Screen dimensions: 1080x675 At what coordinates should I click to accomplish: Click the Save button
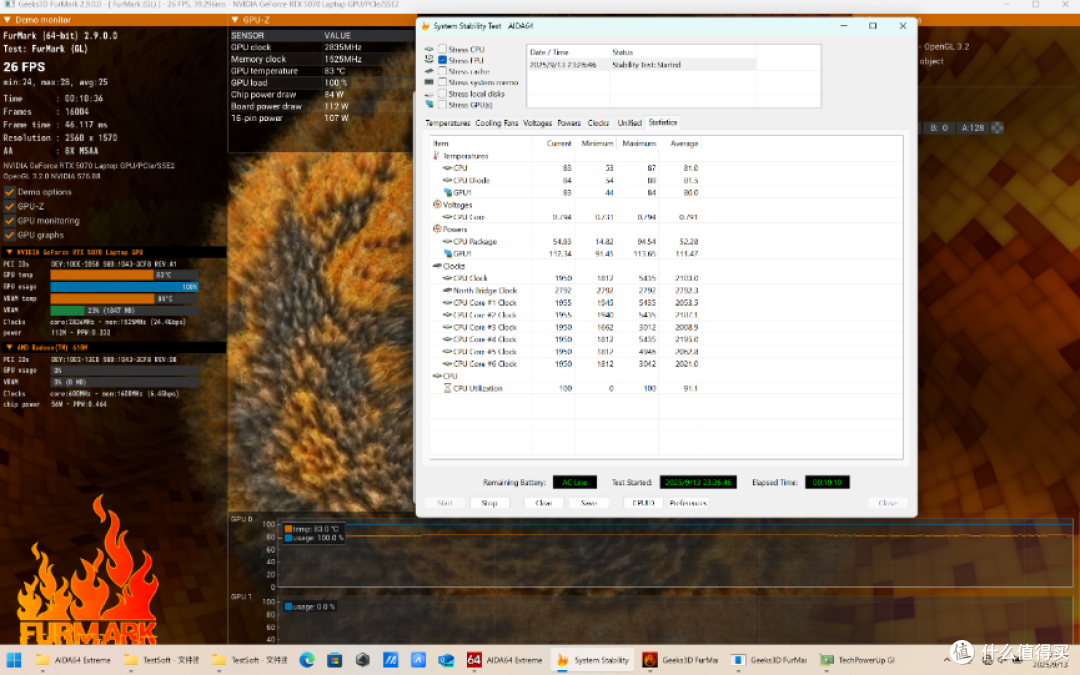[588, 503]
